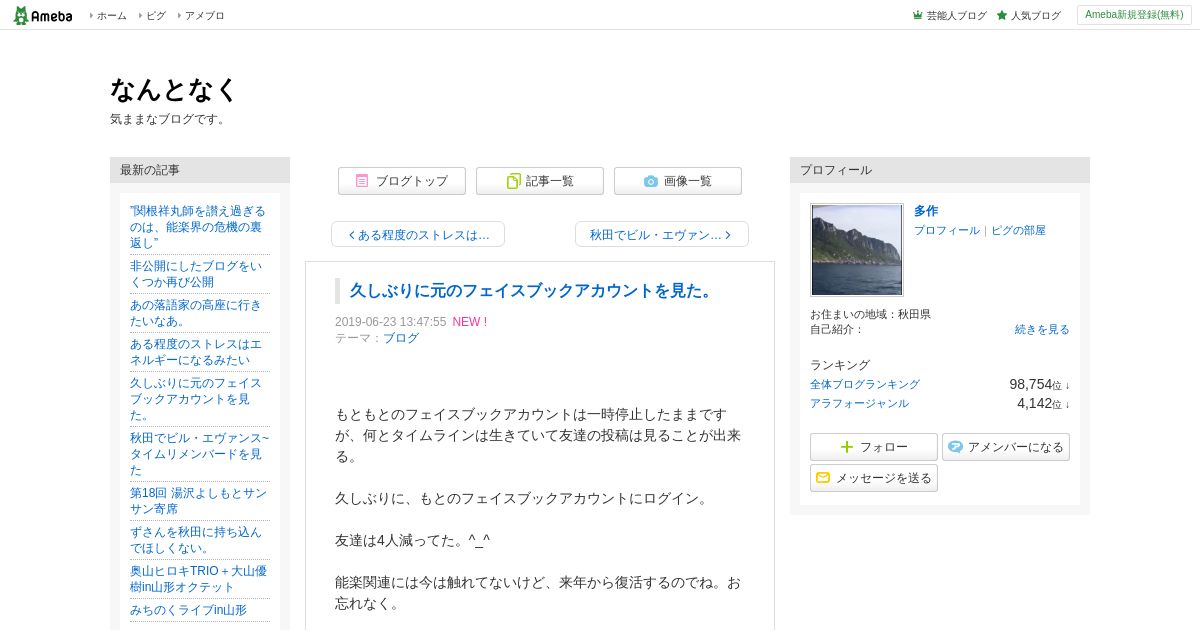The width and height of the screenshot is (1200, 630).
Task: Go to ブログトップ
Action: [x=402, y=181]
